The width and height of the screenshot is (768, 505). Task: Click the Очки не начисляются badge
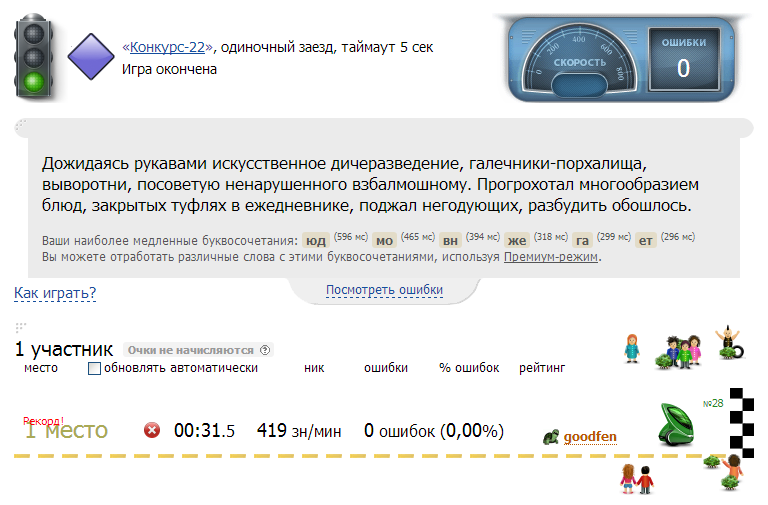click(198, 350)
